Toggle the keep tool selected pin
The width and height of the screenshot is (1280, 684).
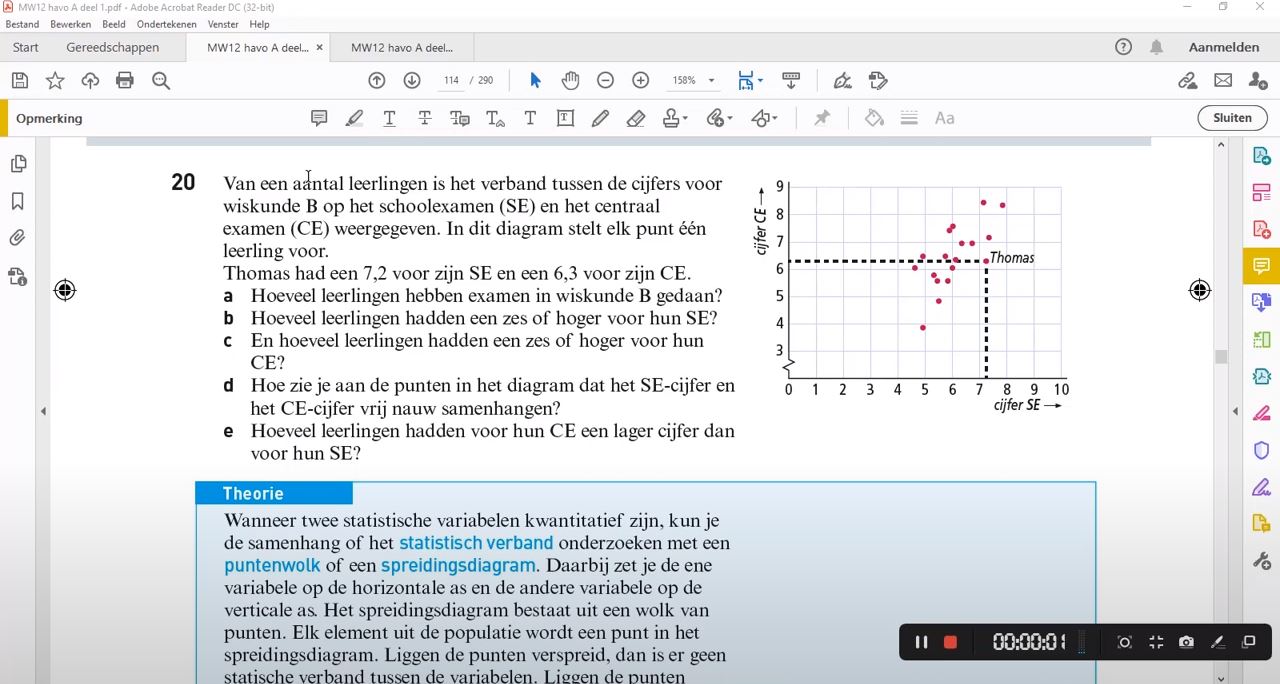822,118
